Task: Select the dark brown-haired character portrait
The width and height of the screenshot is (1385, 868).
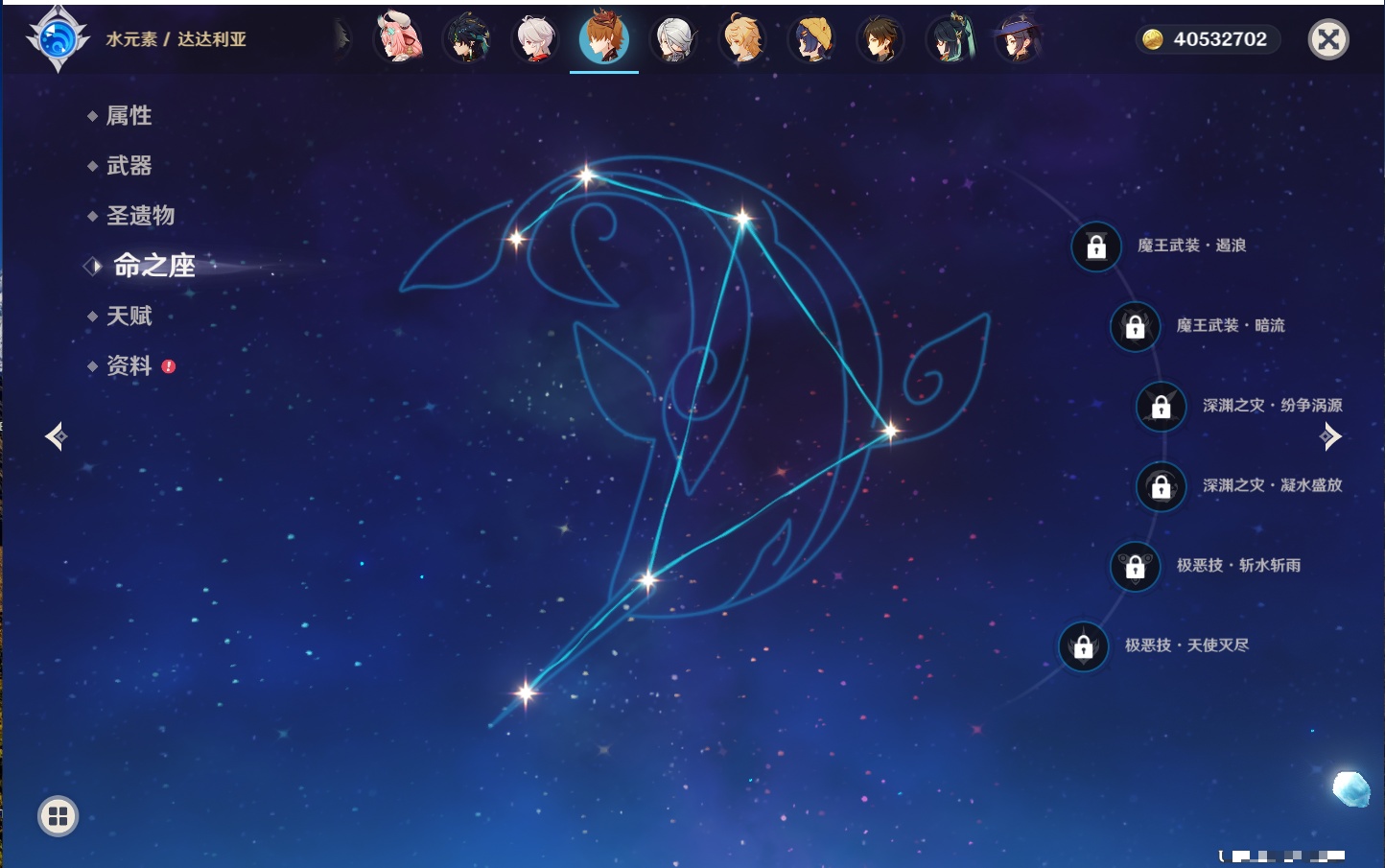Action: click(x=880, y=39)
